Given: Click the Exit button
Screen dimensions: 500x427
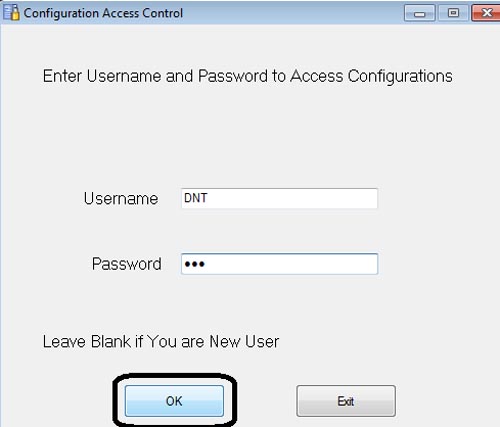Looking at the screenshot, I should (x=346, y=401).
